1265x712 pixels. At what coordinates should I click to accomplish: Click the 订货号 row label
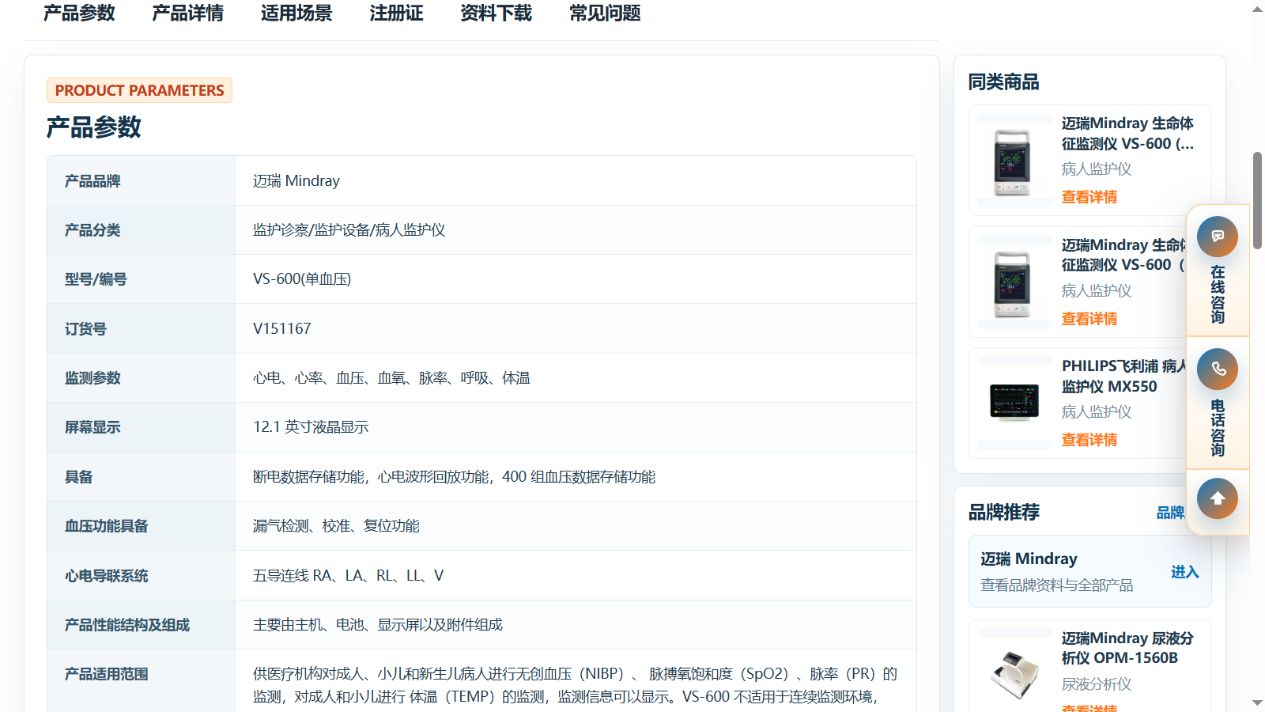(85, 328)
